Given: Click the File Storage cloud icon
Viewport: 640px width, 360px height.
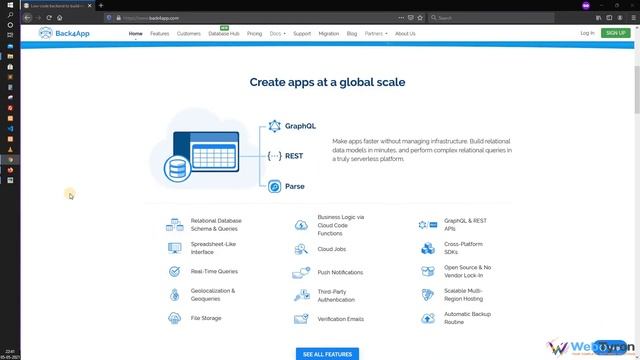Looking at the screenshot, I should click(175, 318).
